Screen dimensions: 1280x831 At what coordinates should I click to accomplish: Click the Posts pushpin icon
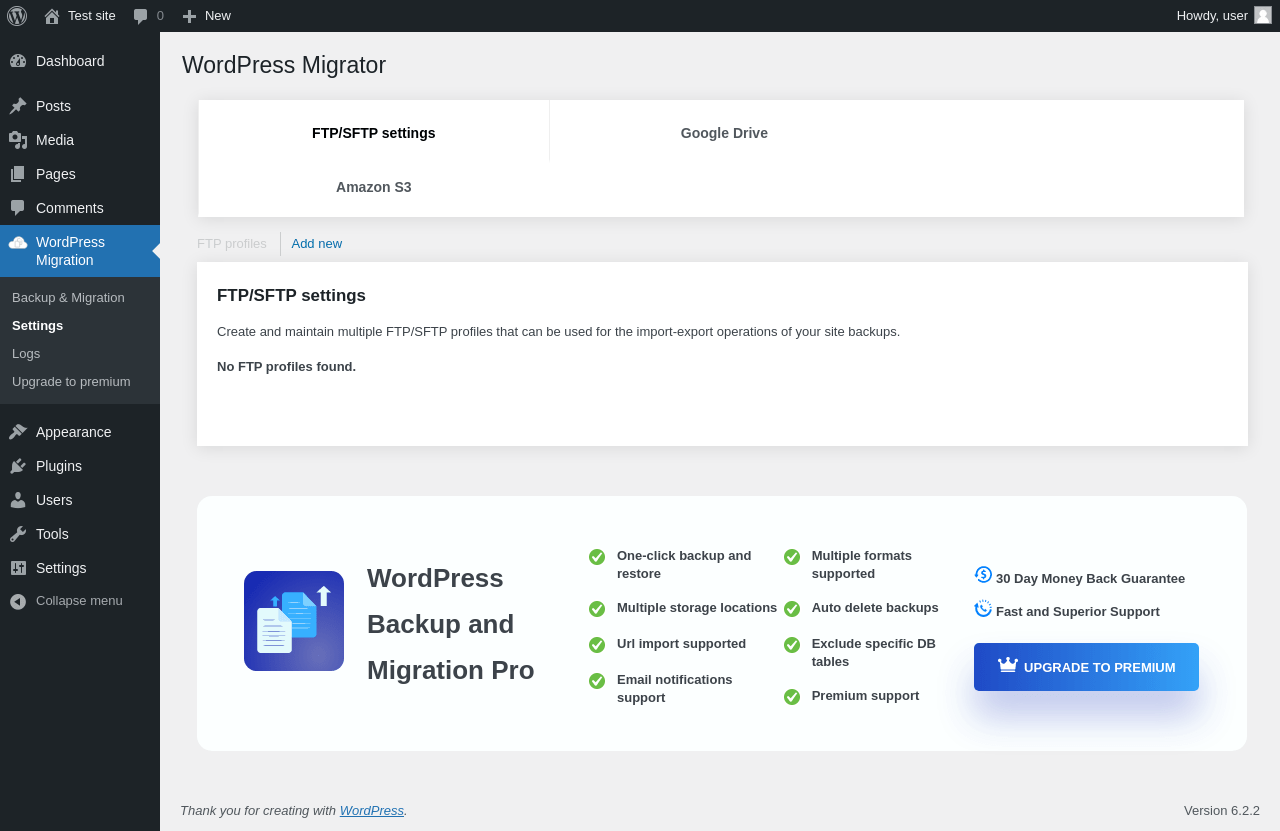coord(18,106)
